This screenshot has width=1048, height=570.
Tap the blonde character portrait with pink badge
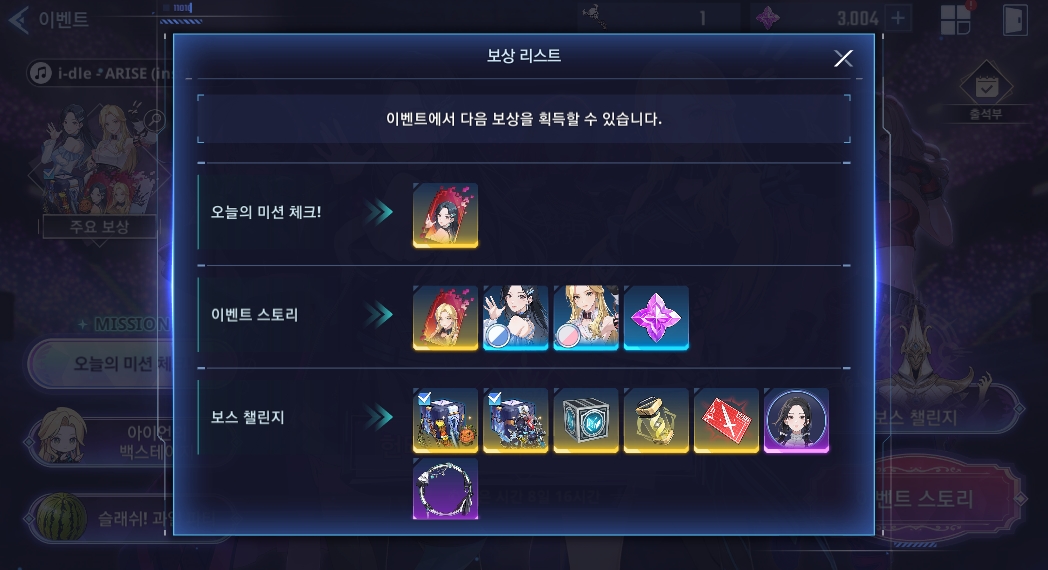pyautogui.click(x=585, y=318)
